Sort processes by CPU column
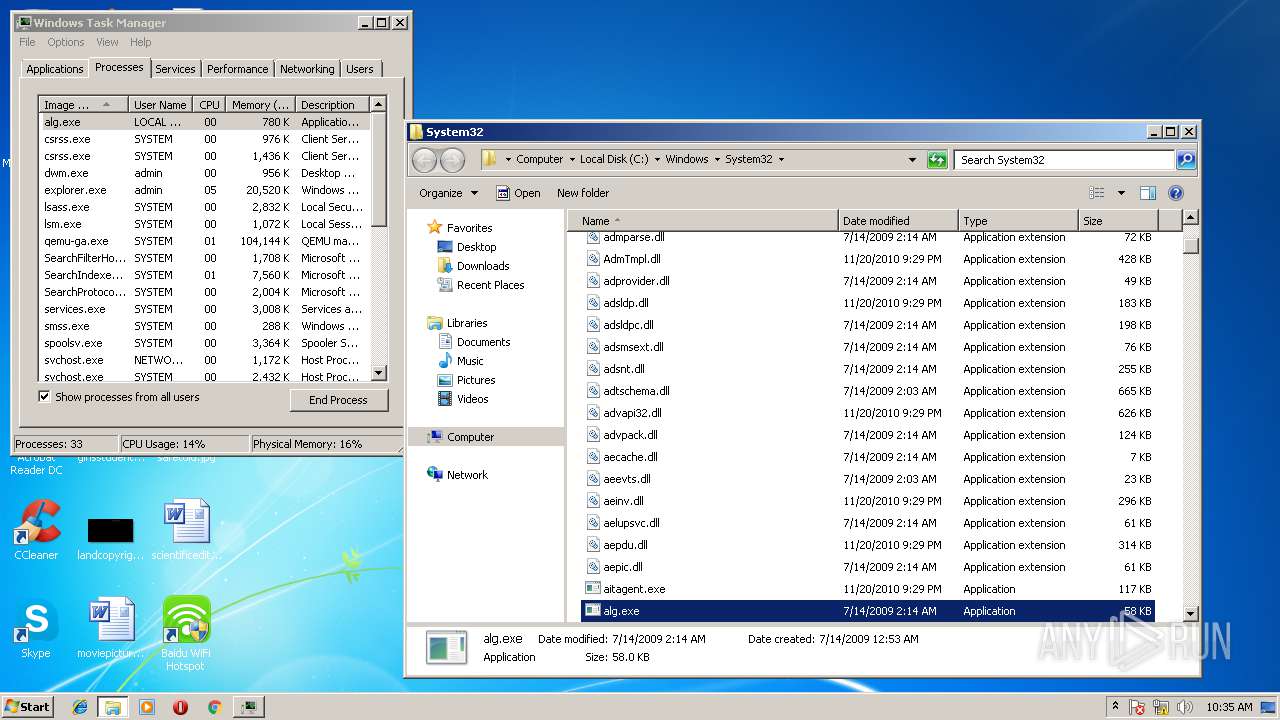The image size is (1280, 720). (209, 104)
